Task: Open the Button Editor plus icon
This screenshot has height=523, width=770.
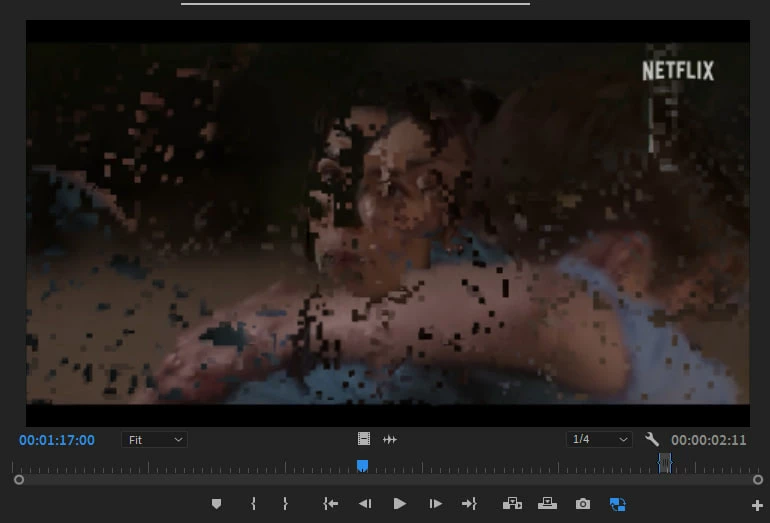Action: pos(757,505)
